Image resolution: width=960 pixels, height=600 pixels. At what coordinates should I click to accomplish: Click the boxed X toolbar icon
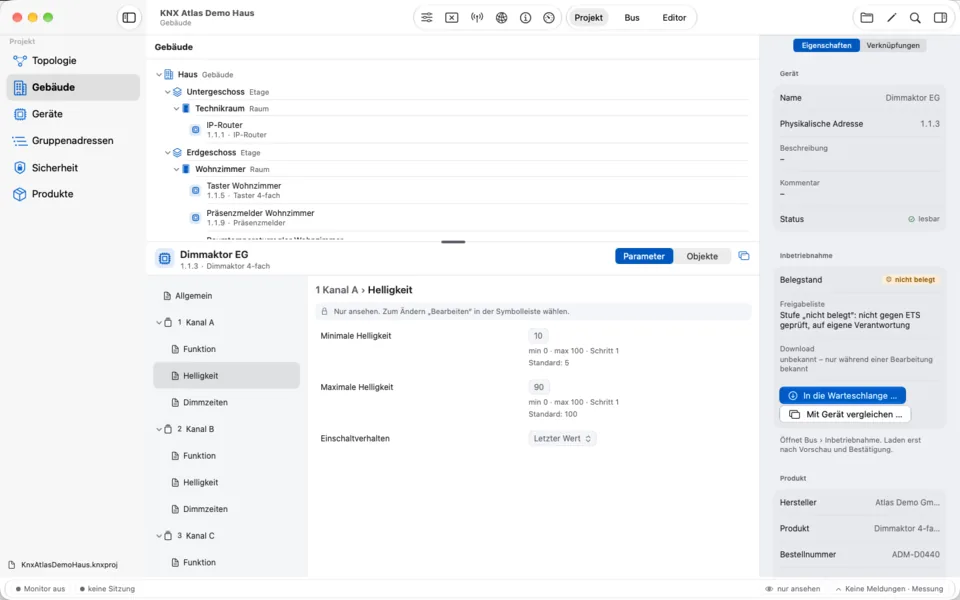click(452, 18)
